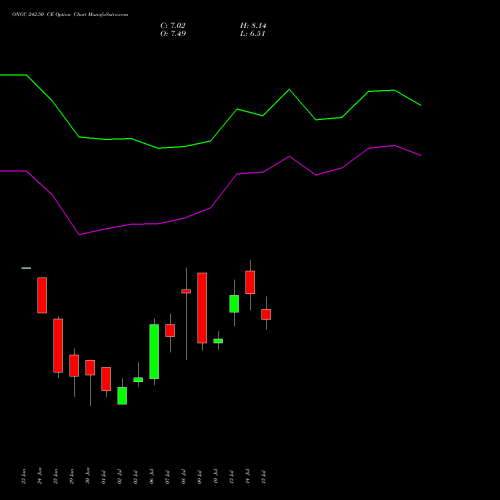Click the chart title ONGC 242.50 CE Options
This screenshot has width=500, height=500.
pos(70,15)
